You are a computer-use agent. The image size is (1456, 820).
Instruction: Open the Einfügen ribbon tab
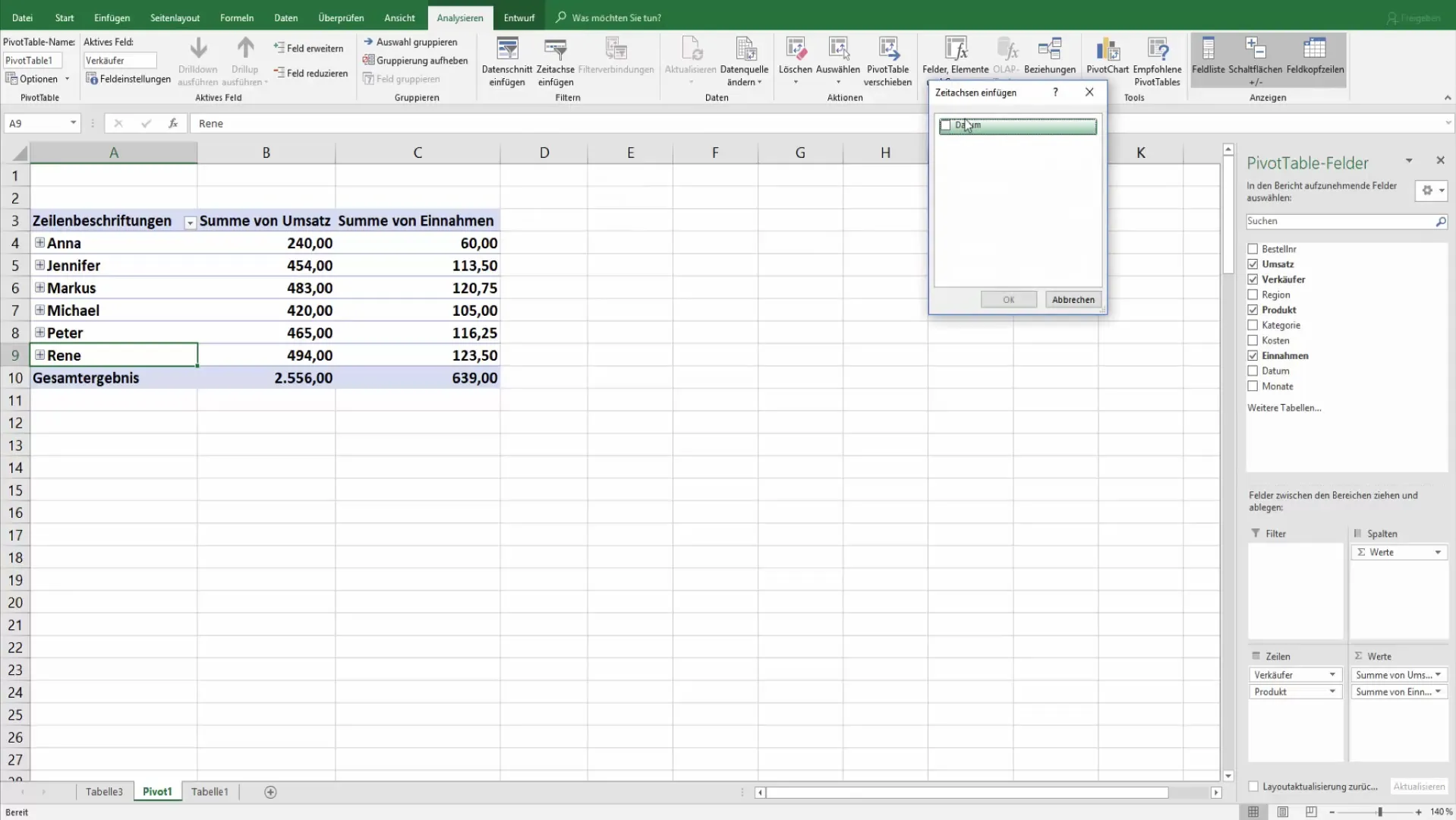pyautogui.click(x=112, y=17)
